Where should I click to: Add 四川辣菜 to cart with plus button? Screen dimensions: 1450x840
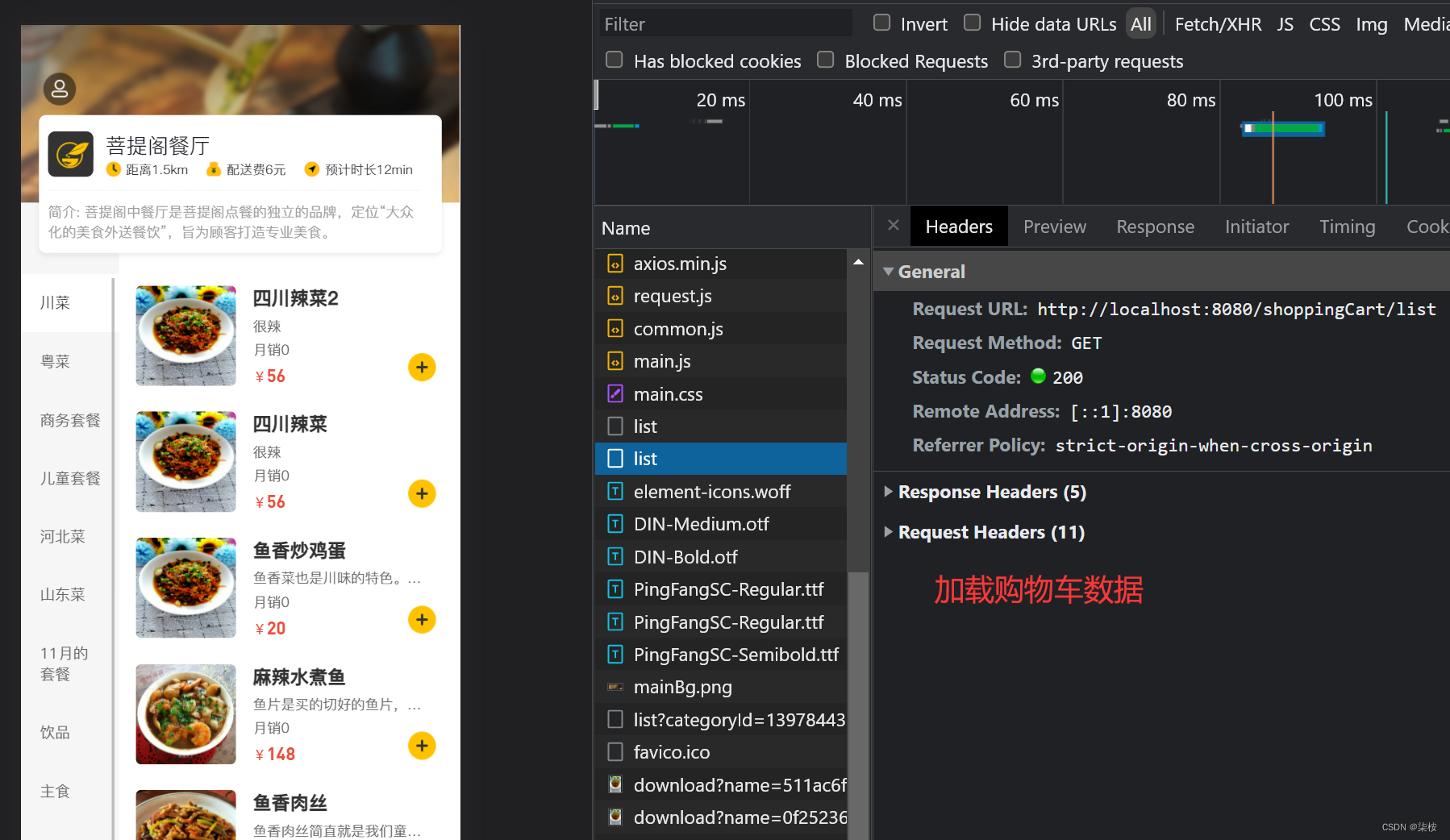(x=422, y=493)
